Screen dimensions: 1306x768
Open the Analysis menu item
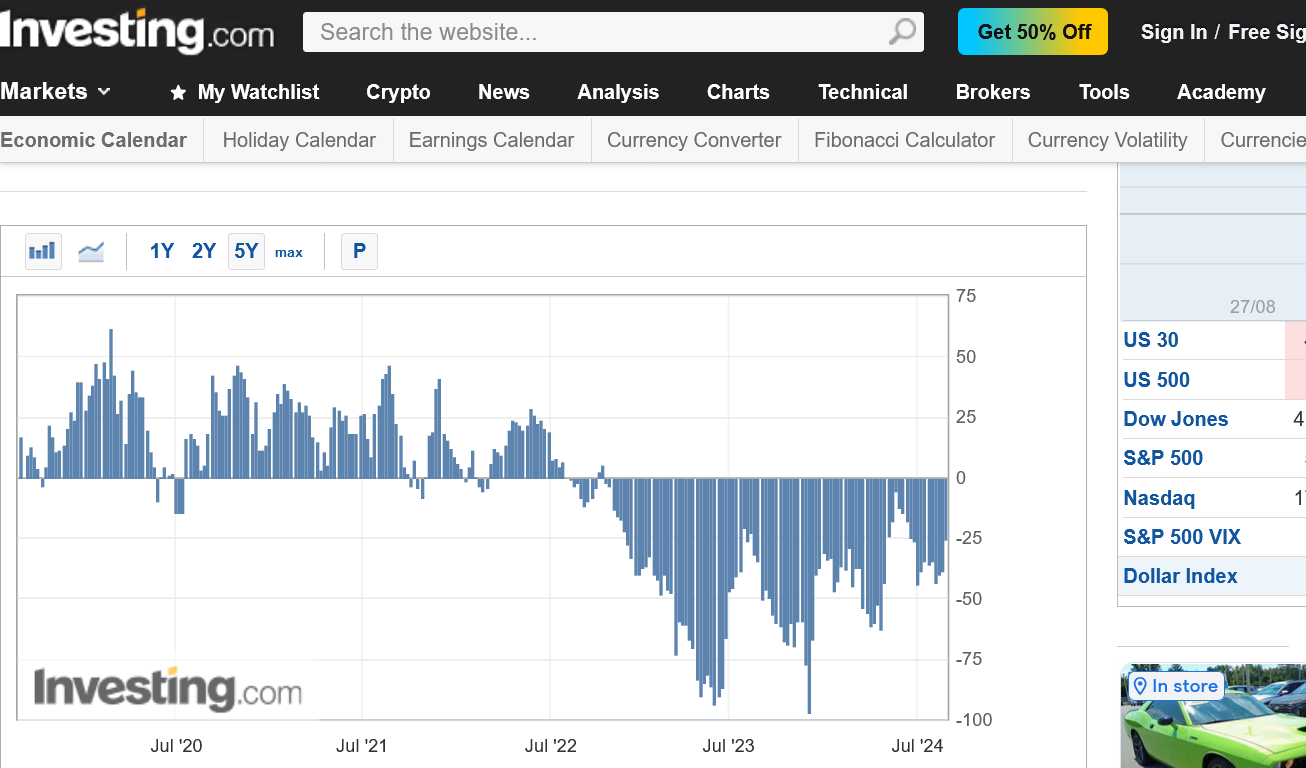coord(618,92)
